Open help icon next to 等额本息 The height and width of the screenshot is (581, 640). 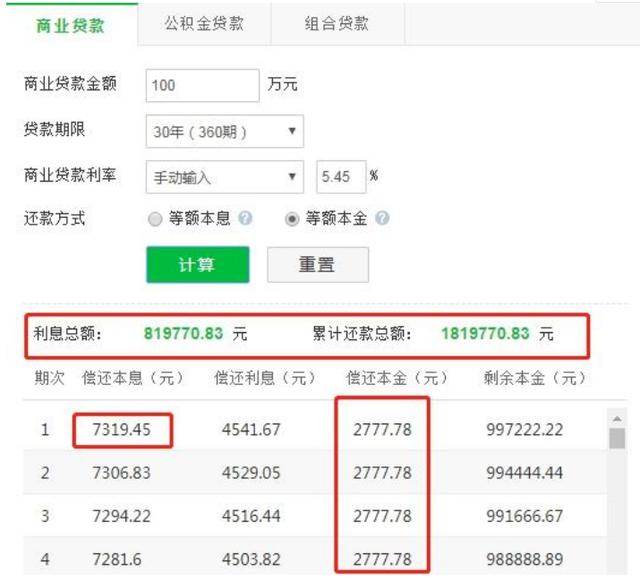(245, 218)
